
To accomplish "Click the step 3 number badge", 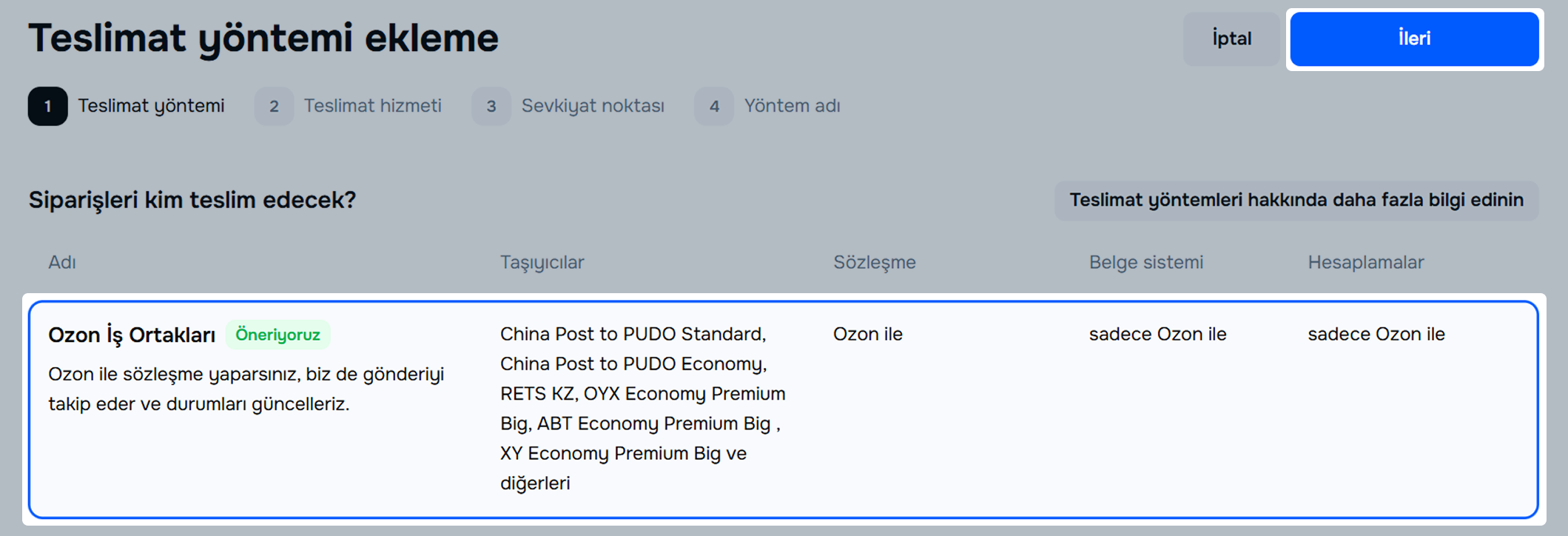I will [491, 107].
